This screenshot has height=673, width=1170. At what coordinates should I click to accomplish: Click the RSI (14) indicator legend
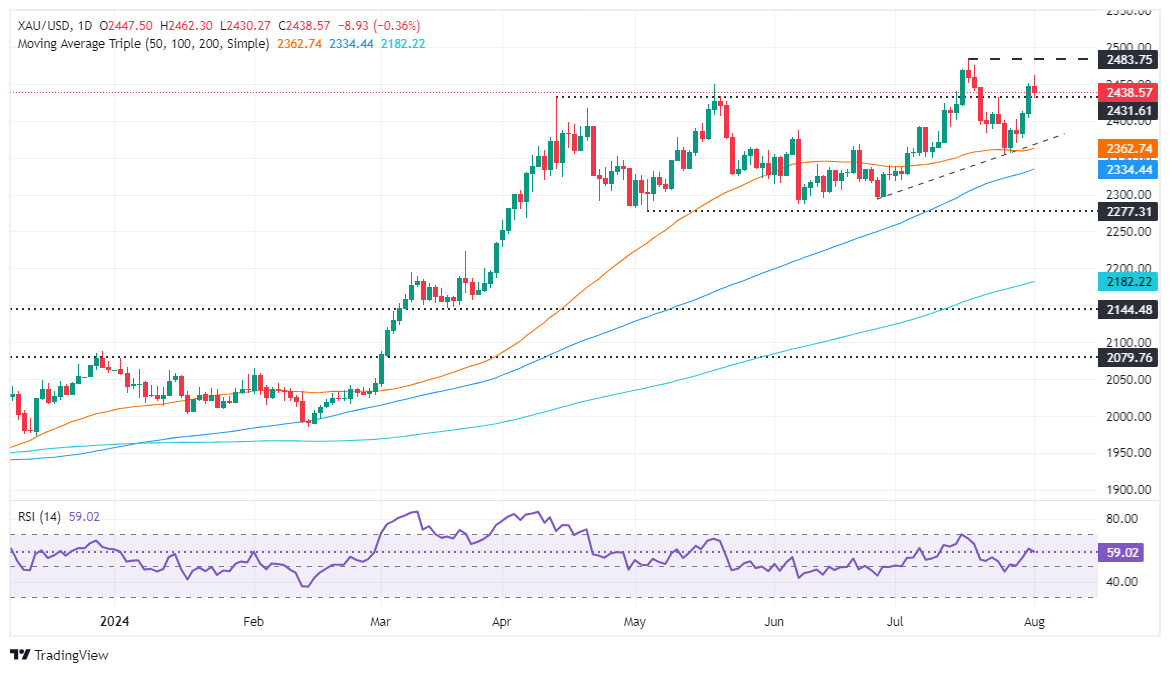click(41, 516)
